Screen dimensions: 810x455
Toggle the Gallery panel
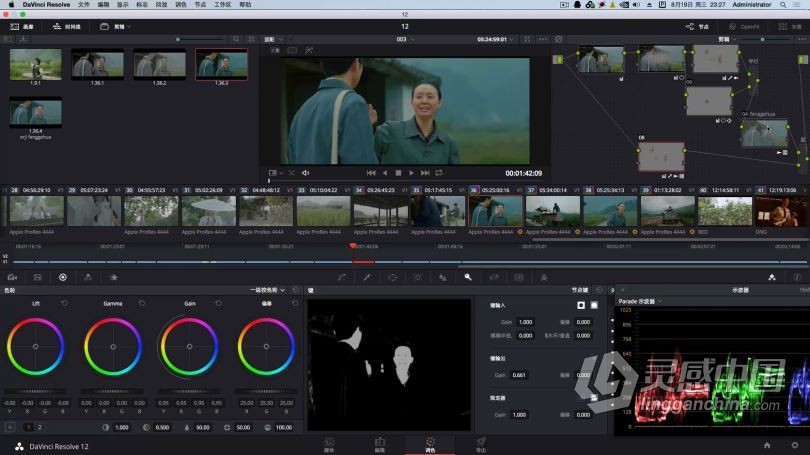pyautogui.click(x=22, y=26)
